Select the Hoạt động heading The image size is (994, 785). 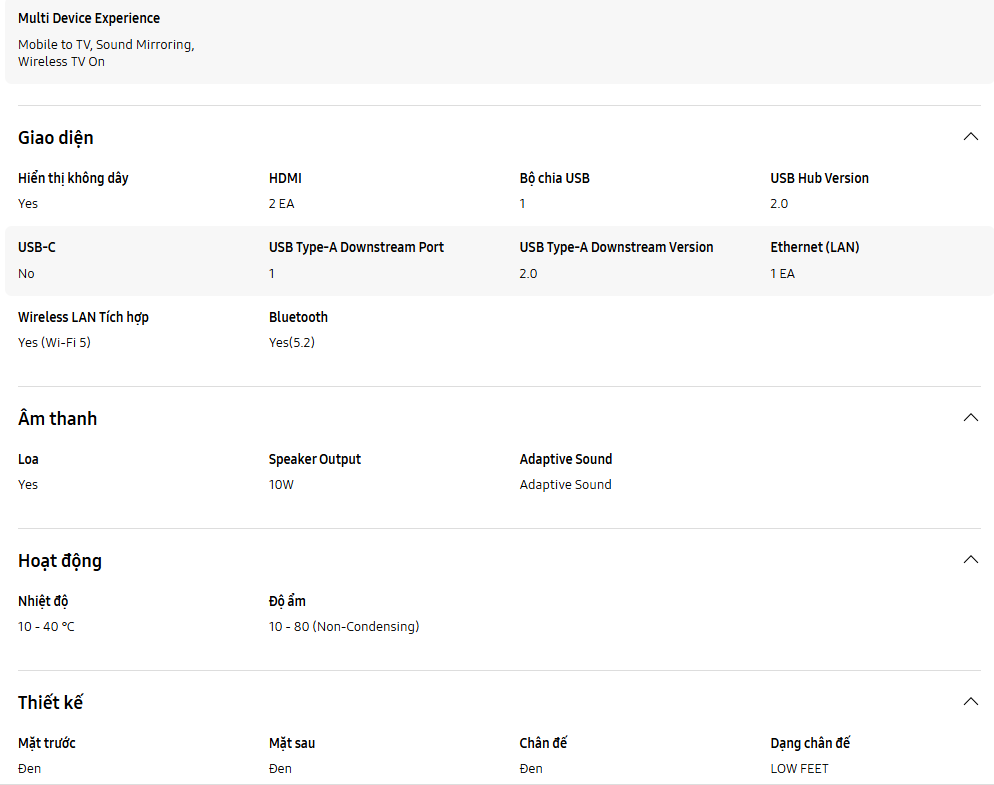click(60, 561)
